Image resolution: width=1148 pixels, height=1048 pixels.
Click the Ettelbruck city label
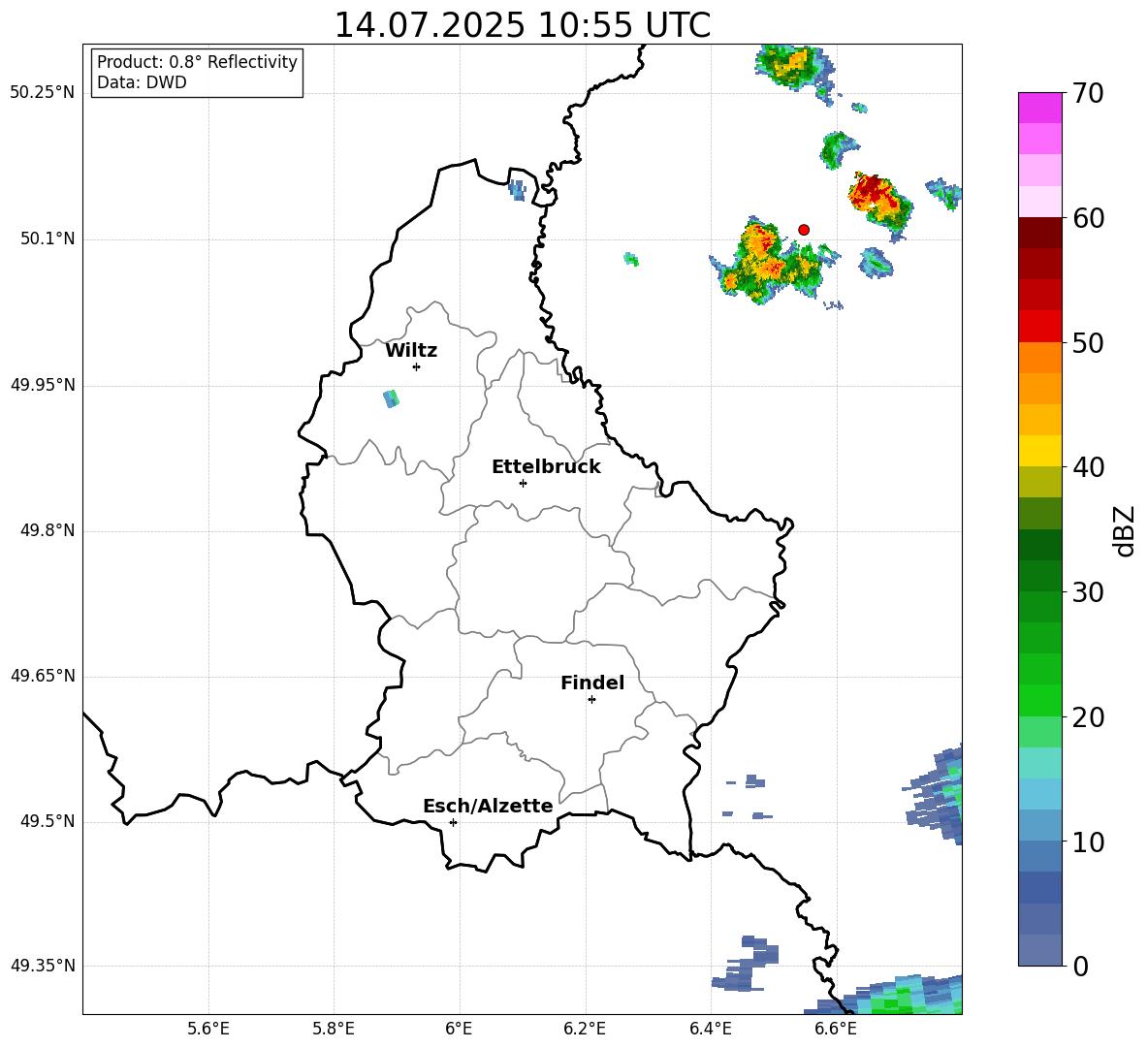546,467
